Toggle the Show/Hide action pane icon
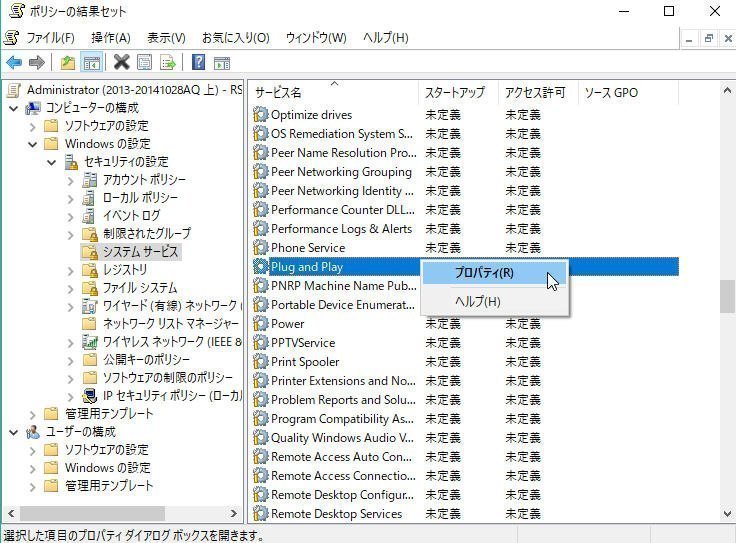This screenshot has width=736, height=543. click(x=222, y=62)
